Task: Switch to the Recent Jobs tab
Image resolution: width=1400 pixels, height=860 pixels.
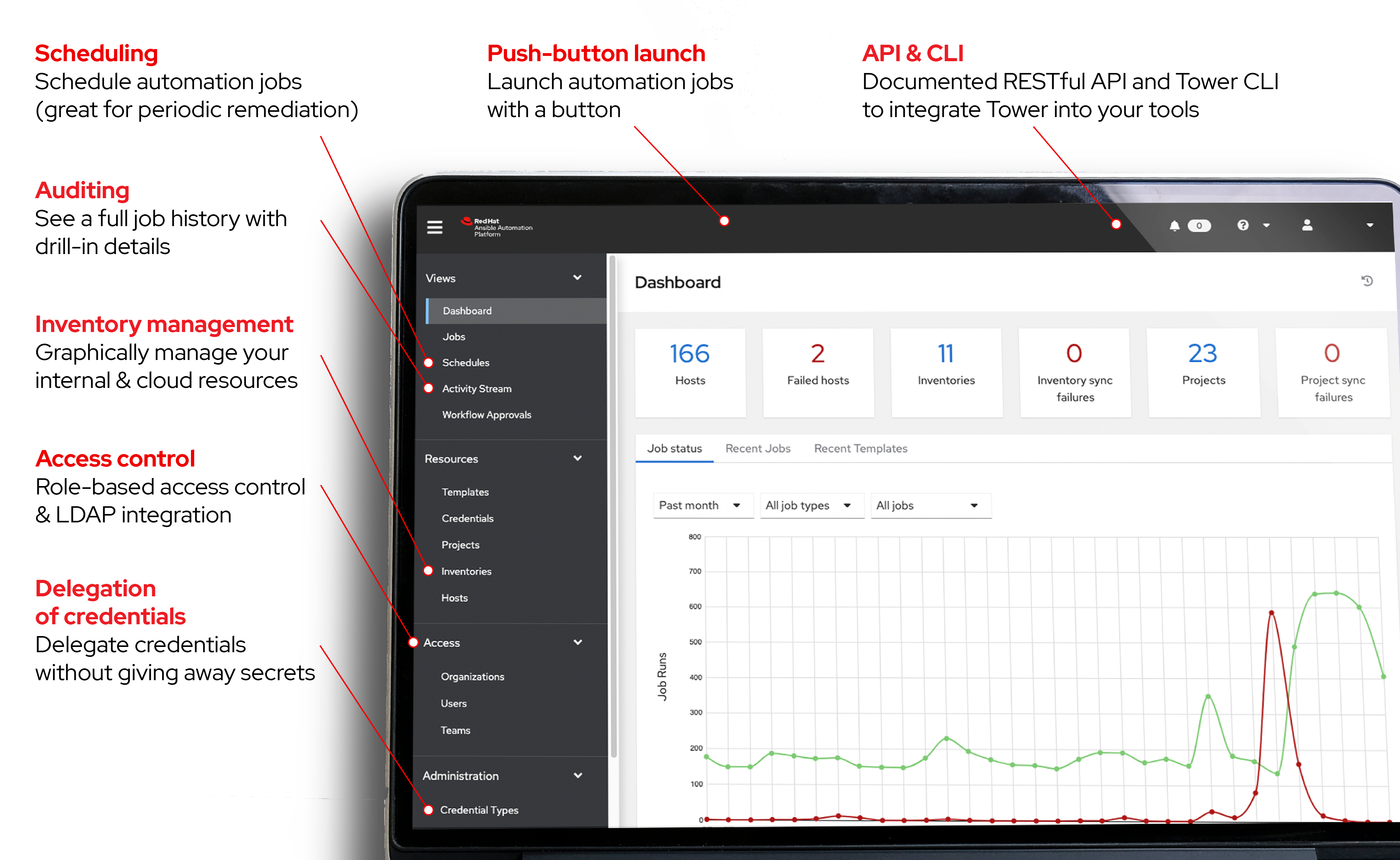Action: click(x=757, y=448)
